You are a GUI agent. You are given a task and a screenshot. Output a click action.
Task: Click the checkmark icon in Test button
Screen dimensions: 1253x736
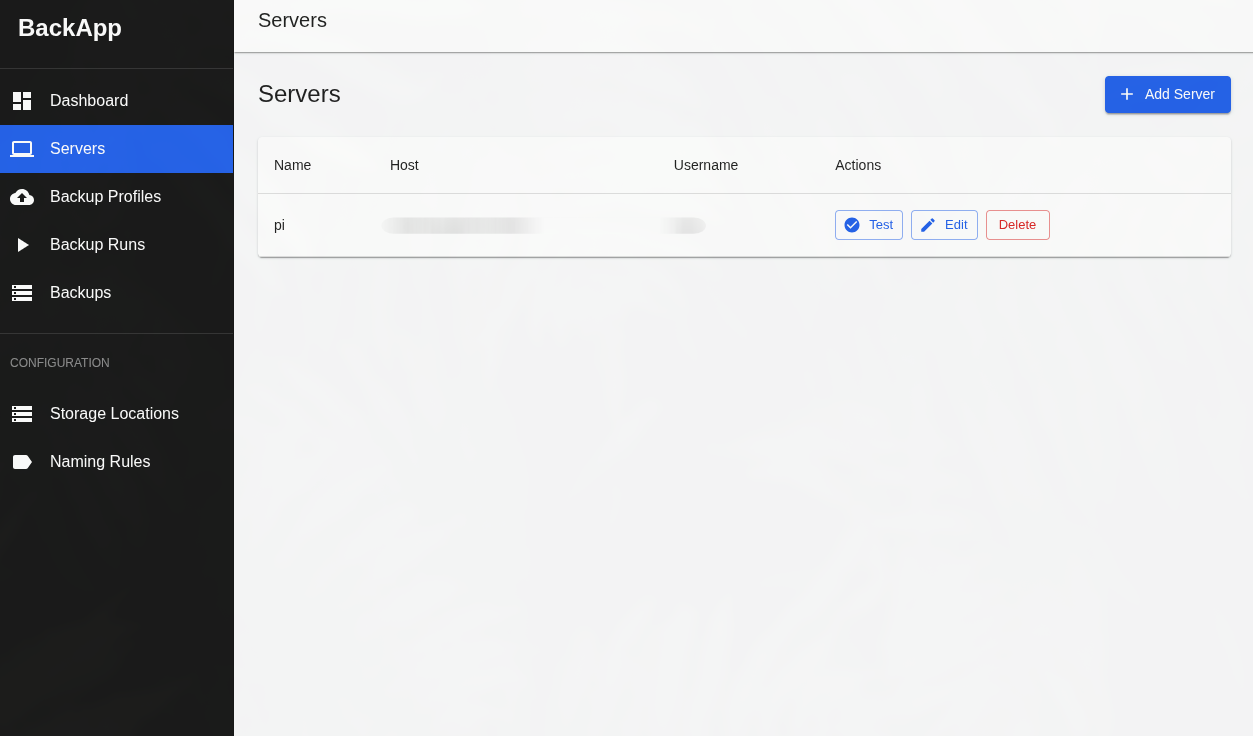click(x=852, y=225)
